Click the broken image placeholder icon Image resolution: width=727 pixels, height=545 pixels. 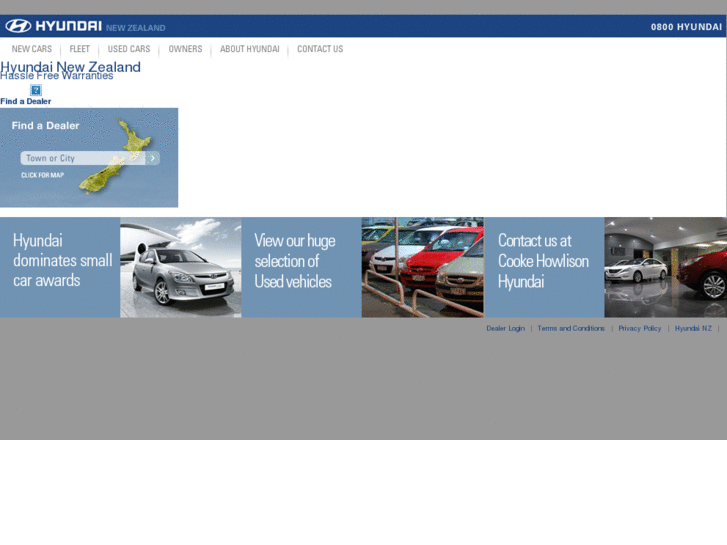(36, 90)
